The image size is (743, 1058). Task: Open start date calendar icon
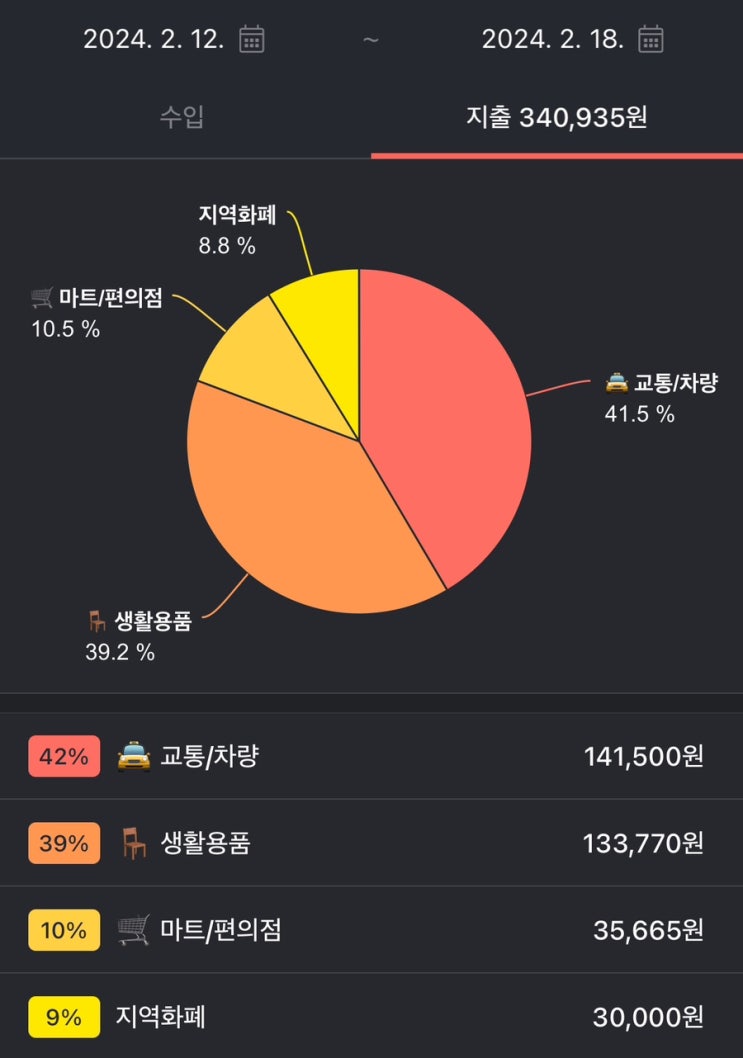pos(252,39)
